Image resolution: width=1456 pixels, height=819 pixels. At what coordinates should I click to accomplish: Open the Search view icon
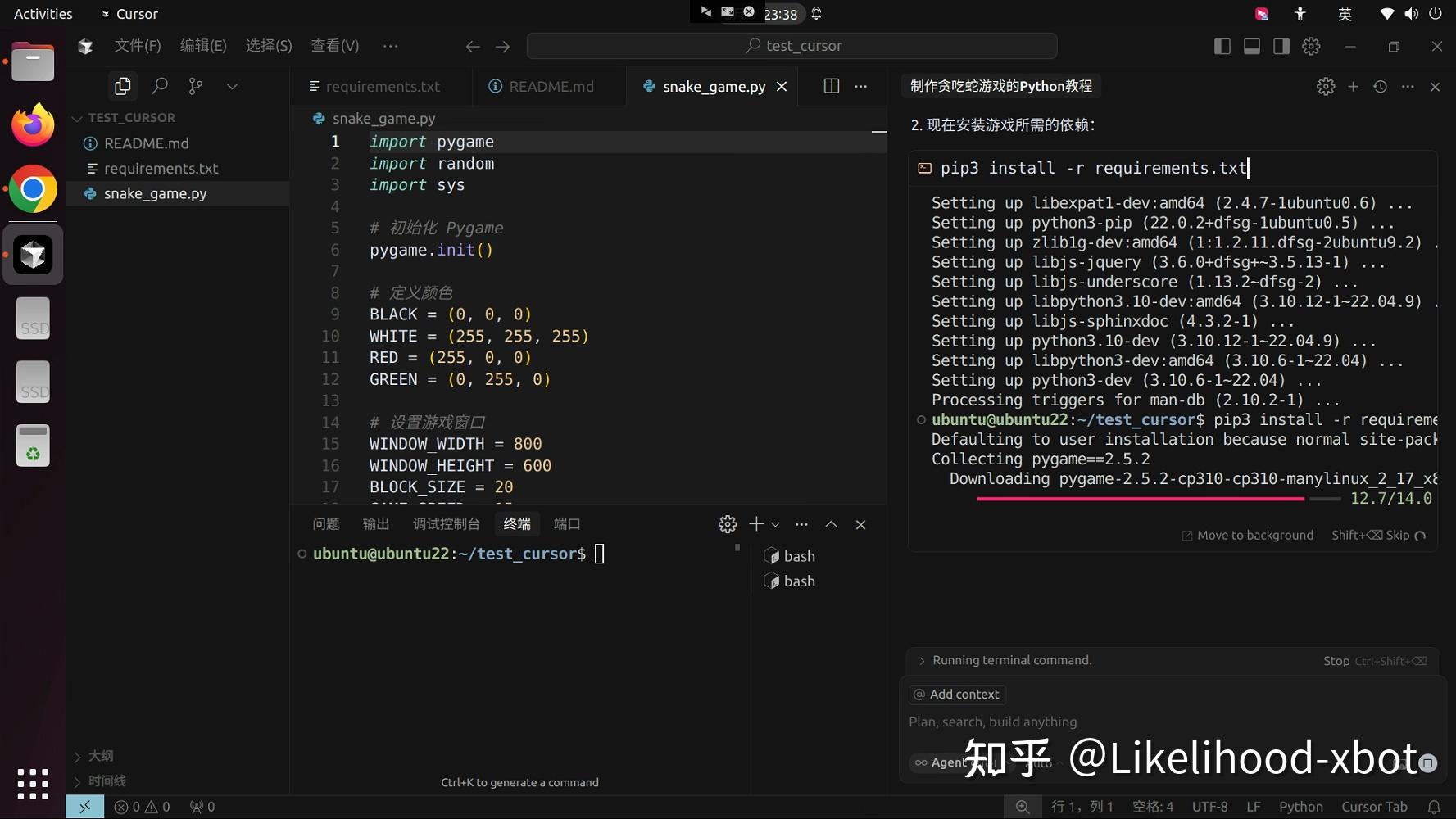(x=160, y=86)
